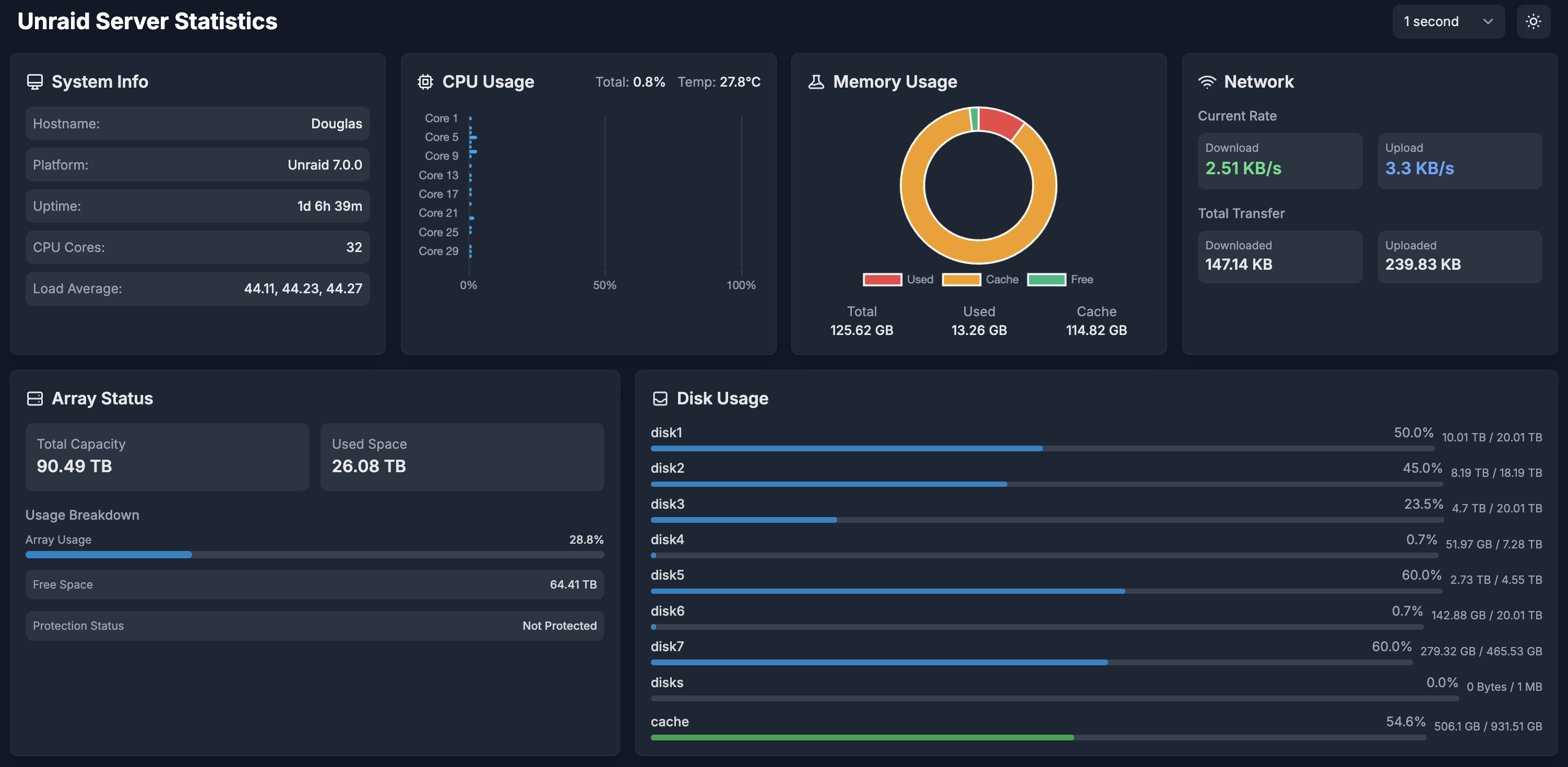Click the Upload rate 3.3 KB/s card
The height and width of the screenshot is (767, 1568).
tap(1459, 161)
